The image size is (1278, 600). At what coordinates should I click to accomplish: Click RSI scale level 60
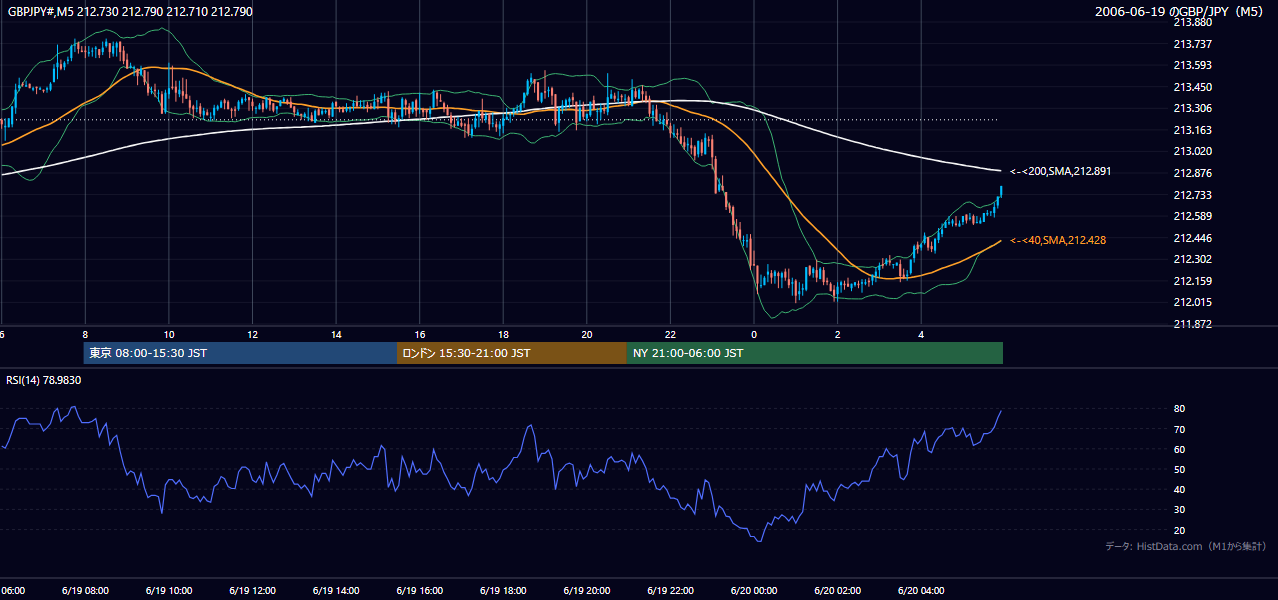click(1179, 449)
